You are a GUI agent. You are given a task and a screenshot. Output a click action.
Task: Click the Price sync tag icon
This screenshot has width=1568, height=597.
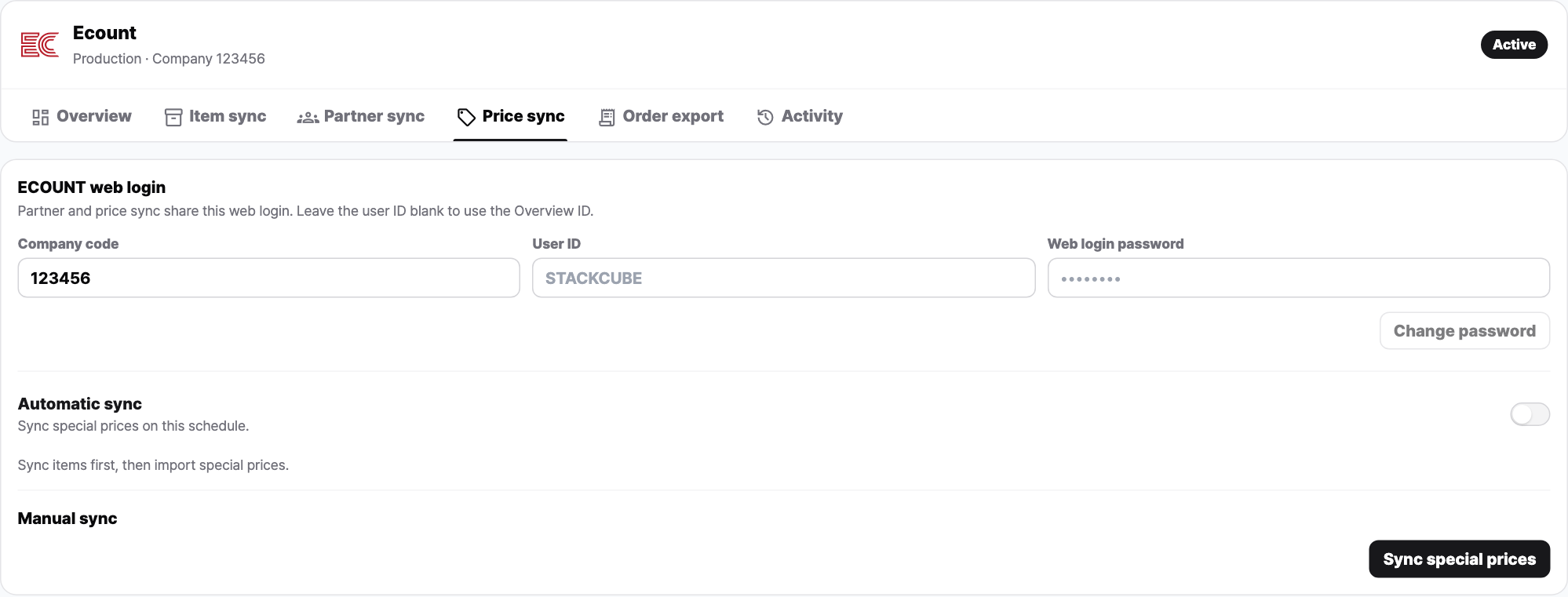466,117
